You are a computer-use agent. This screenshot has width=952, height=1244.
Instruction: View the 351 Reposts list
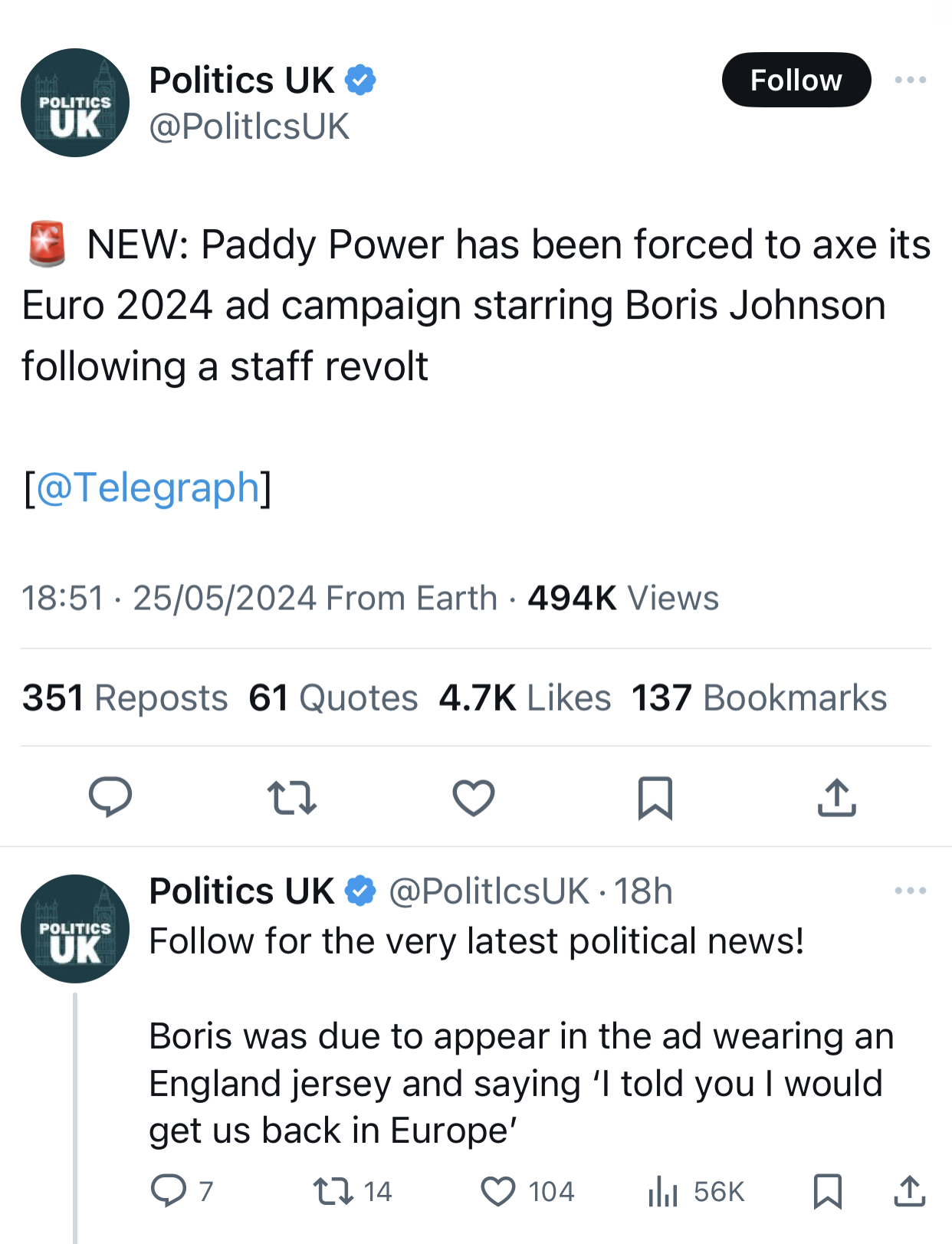125,697
